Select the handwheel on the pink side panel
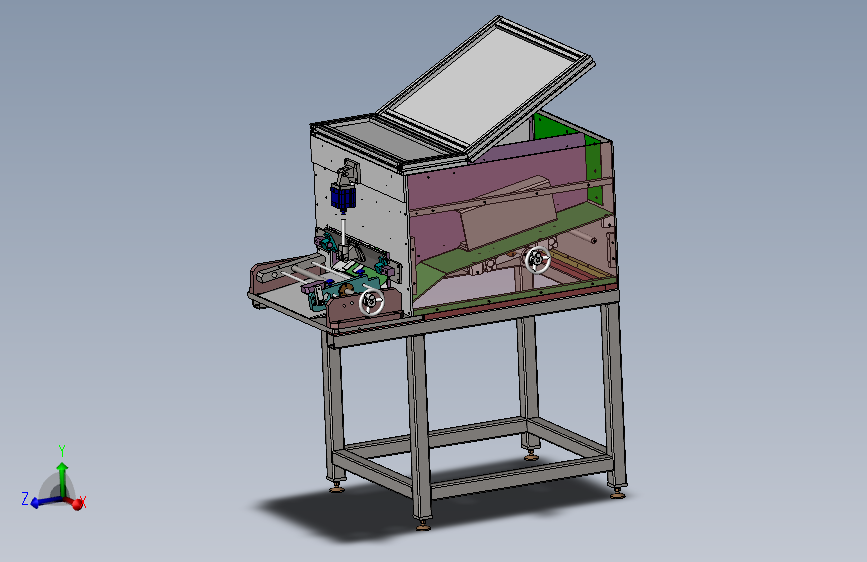The height and width of the screenshot is (562, 867). point(537,260)
